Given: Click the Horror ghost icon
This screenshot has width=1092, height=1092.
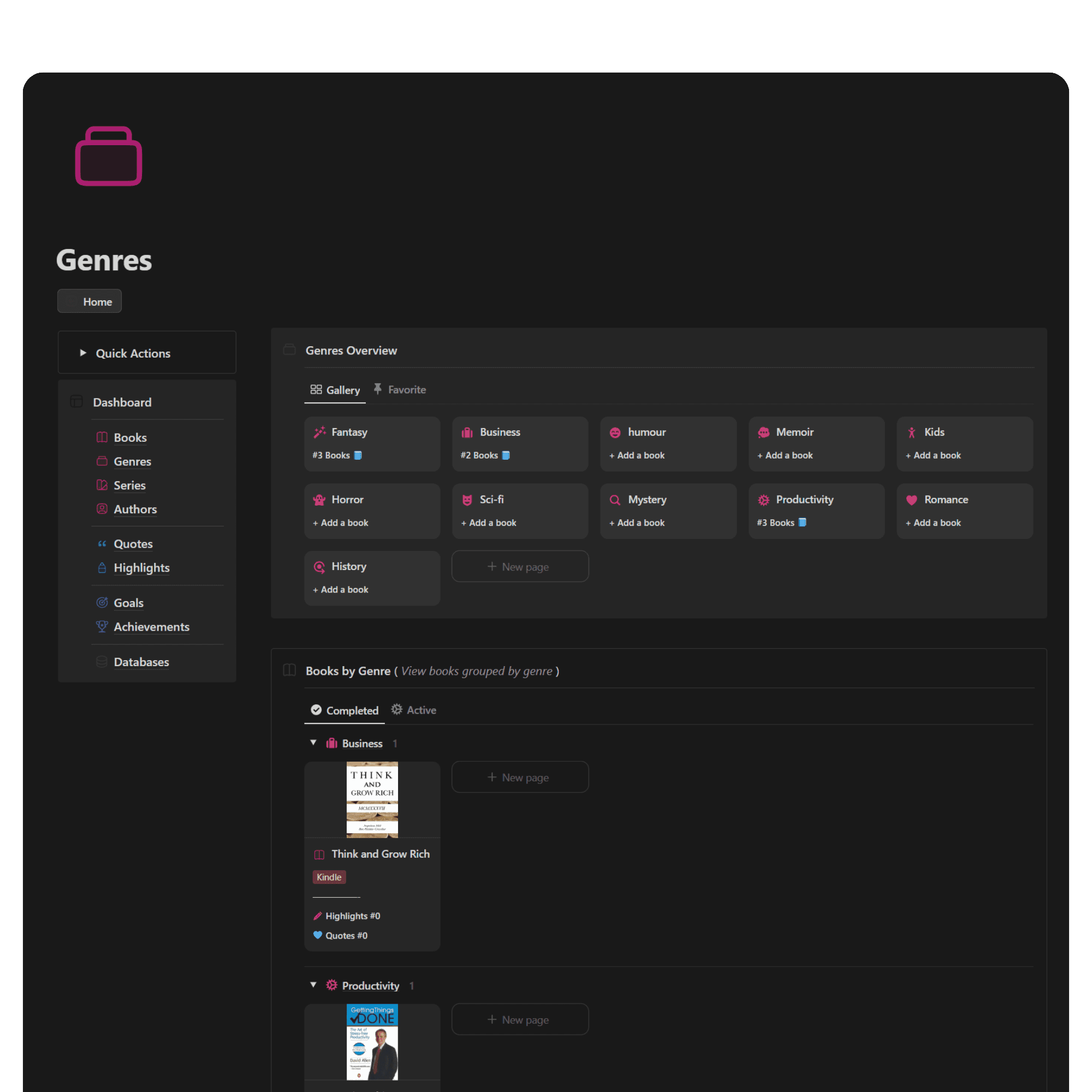Looking at the screenshot, I should coord(319,500).
